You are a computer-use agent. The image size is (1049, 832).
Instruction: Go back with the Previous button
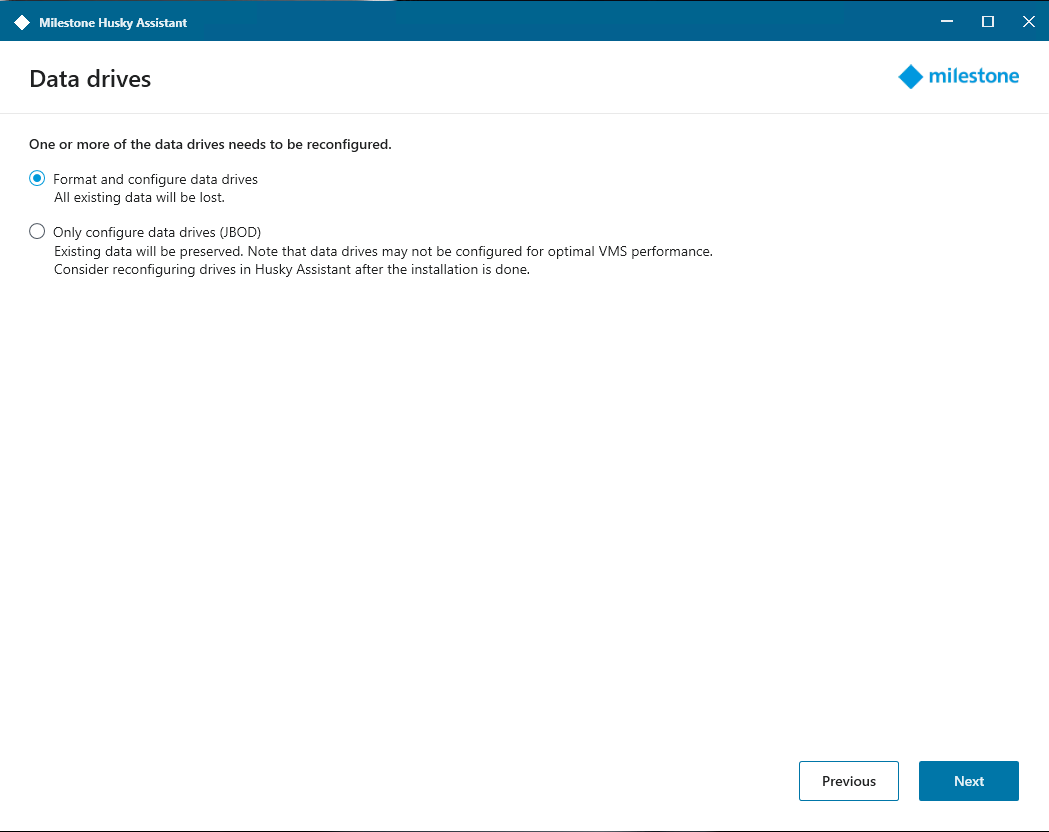tap(848, 781)
